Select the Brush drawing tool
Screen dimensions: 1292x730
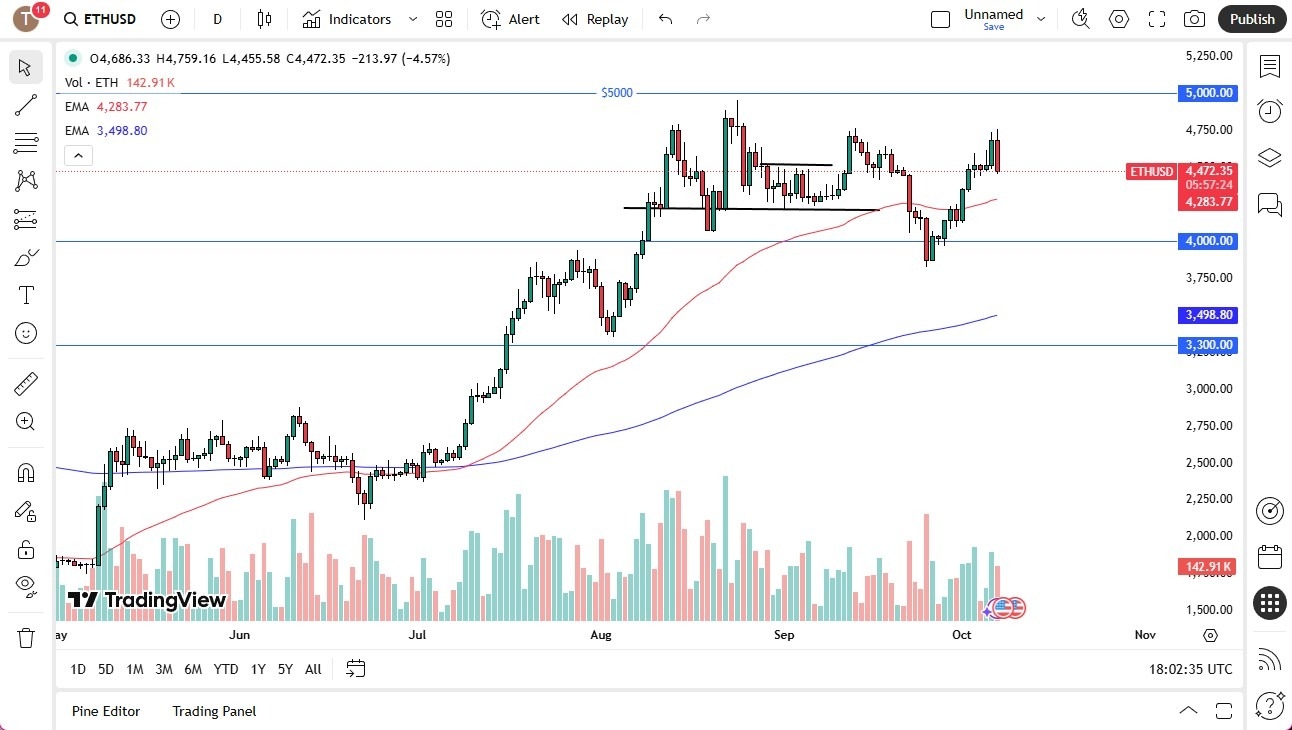(26, 257)
